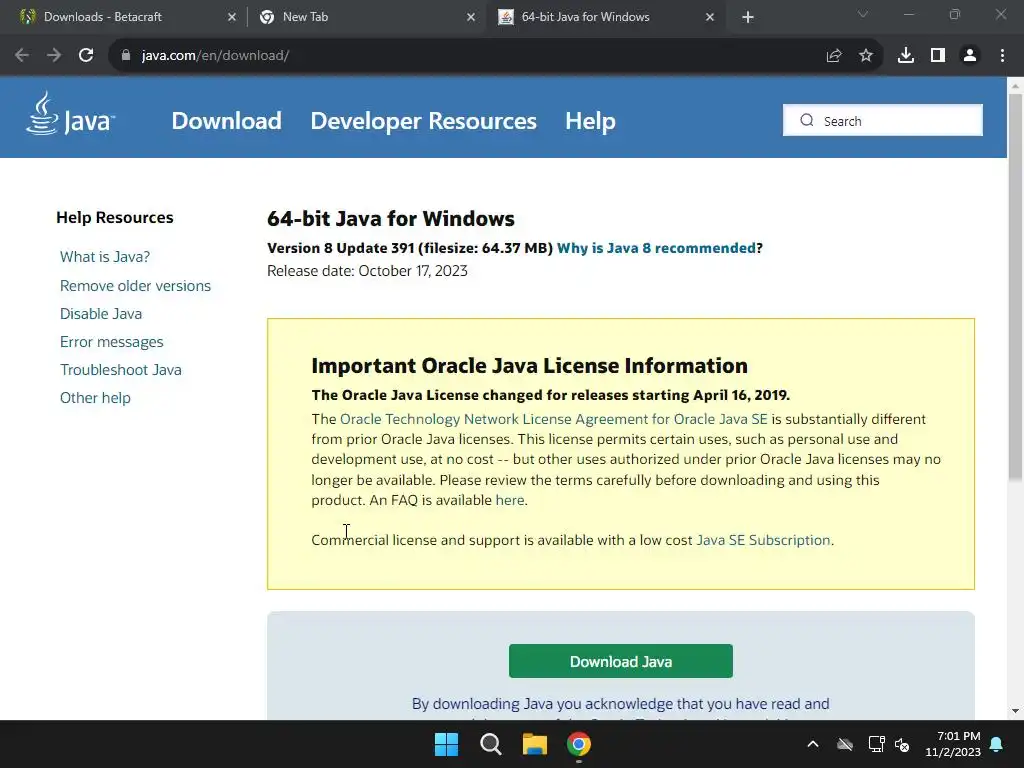Open File Explorer from taskbar
The height and width of the screenshot is (768, 1024).
pyautogui.click(x=535, y=744)
